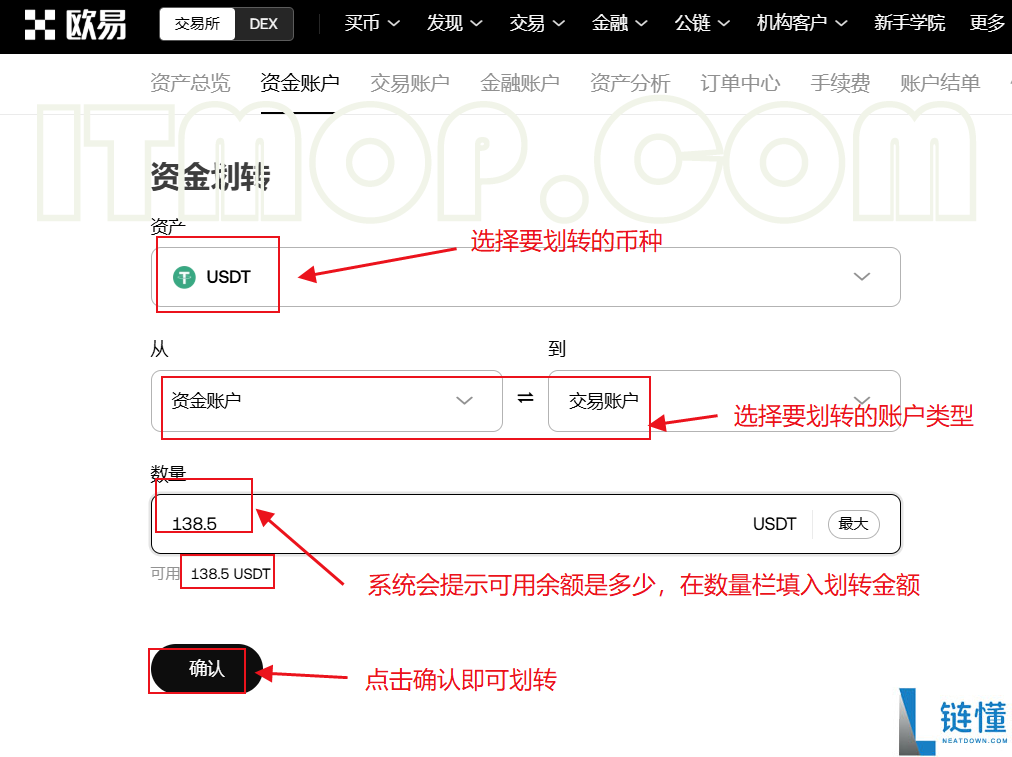Viewport: 1012px width, 757px height.
Task: Switch to 金融账户 tab
Action: pos(520,83)
